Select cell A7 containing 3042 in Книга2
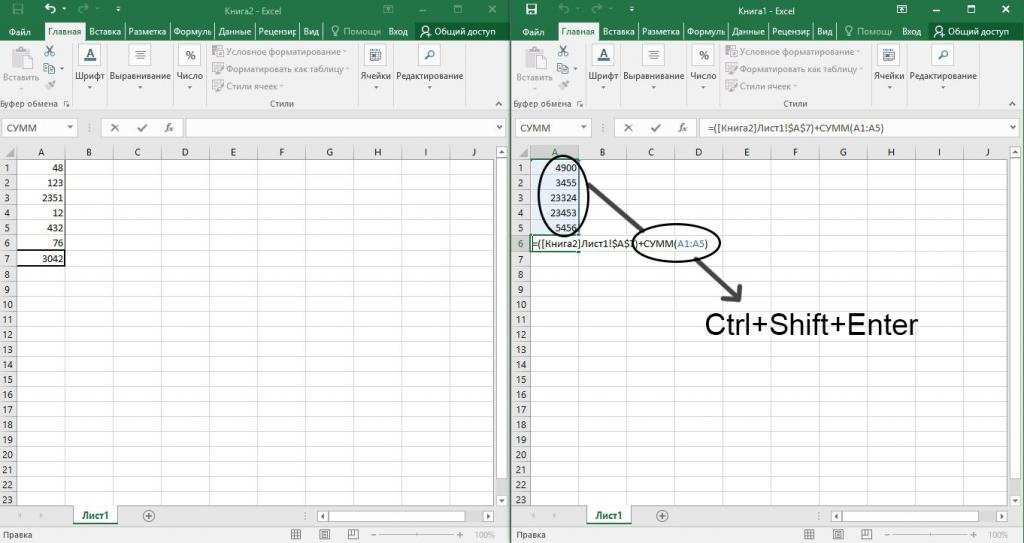1024x543 pixels. (43, 259)
